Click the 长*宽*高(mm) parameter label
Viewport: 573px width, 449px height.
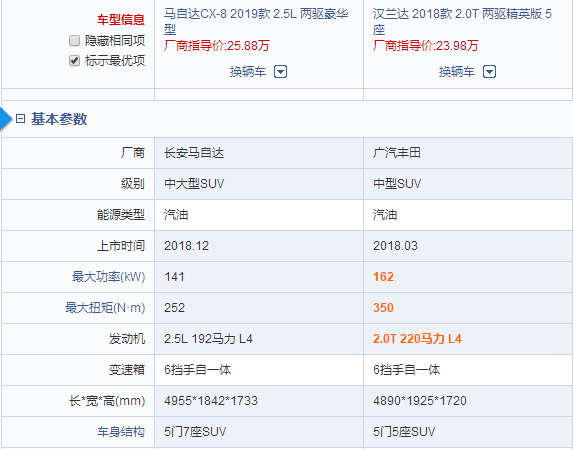coord(107,401)
